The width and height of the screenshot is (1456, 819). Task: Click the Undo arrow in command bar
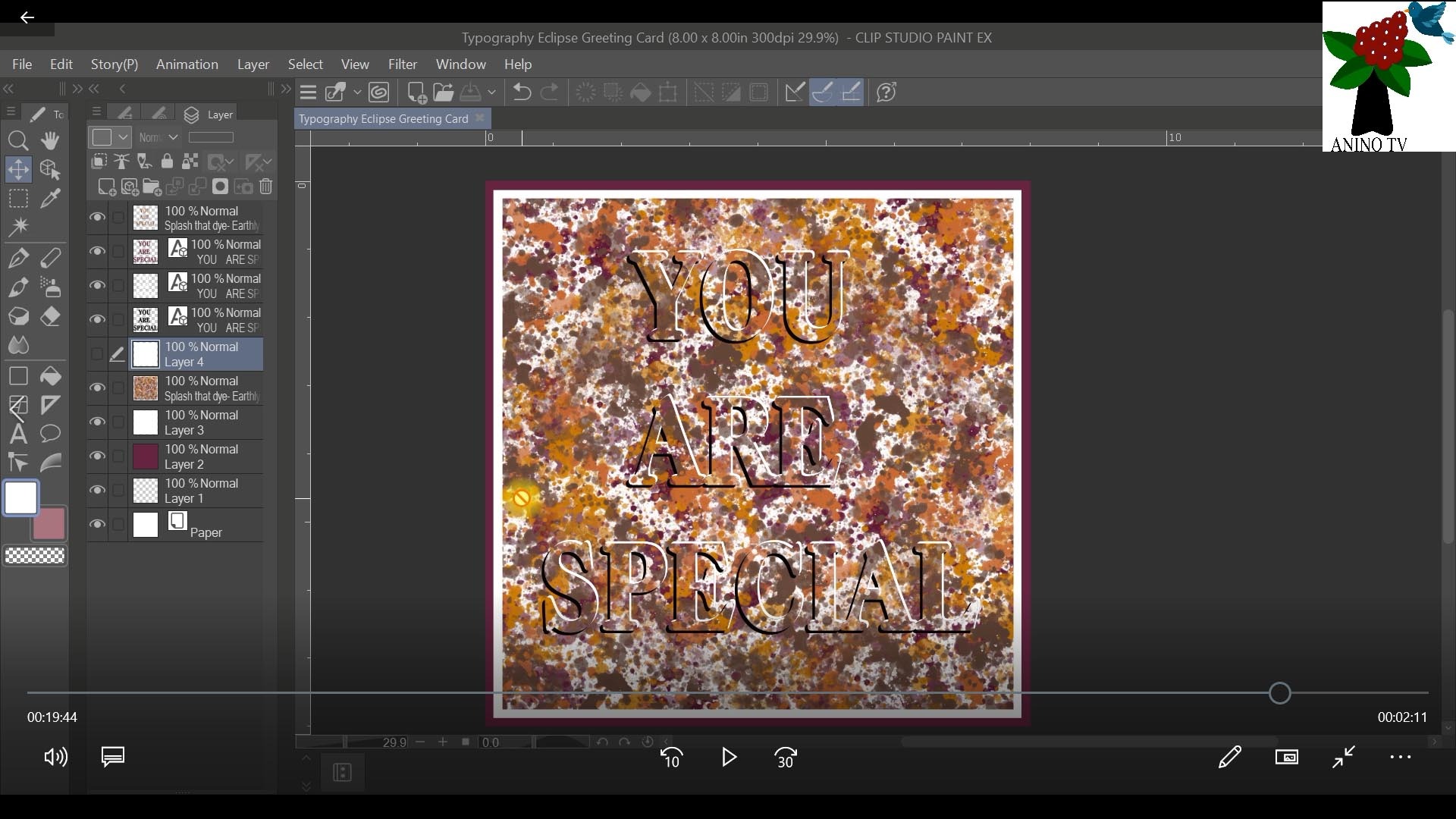522,93
